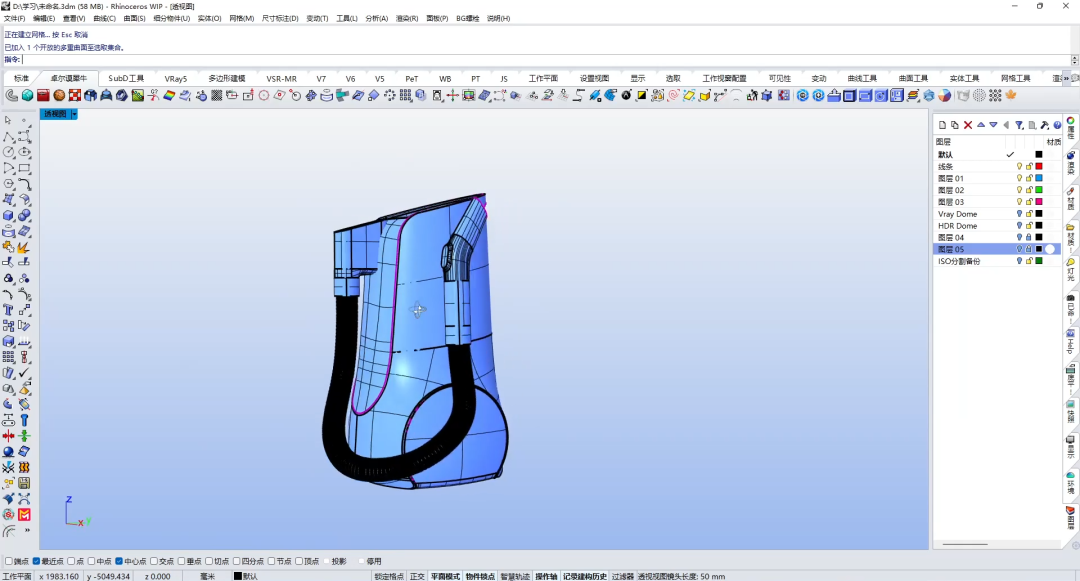Image resolution: width=1080 pixels, height=581 pixels.
Task: Click the red M icon in left toolbar
Action: [x=24, y=515]
